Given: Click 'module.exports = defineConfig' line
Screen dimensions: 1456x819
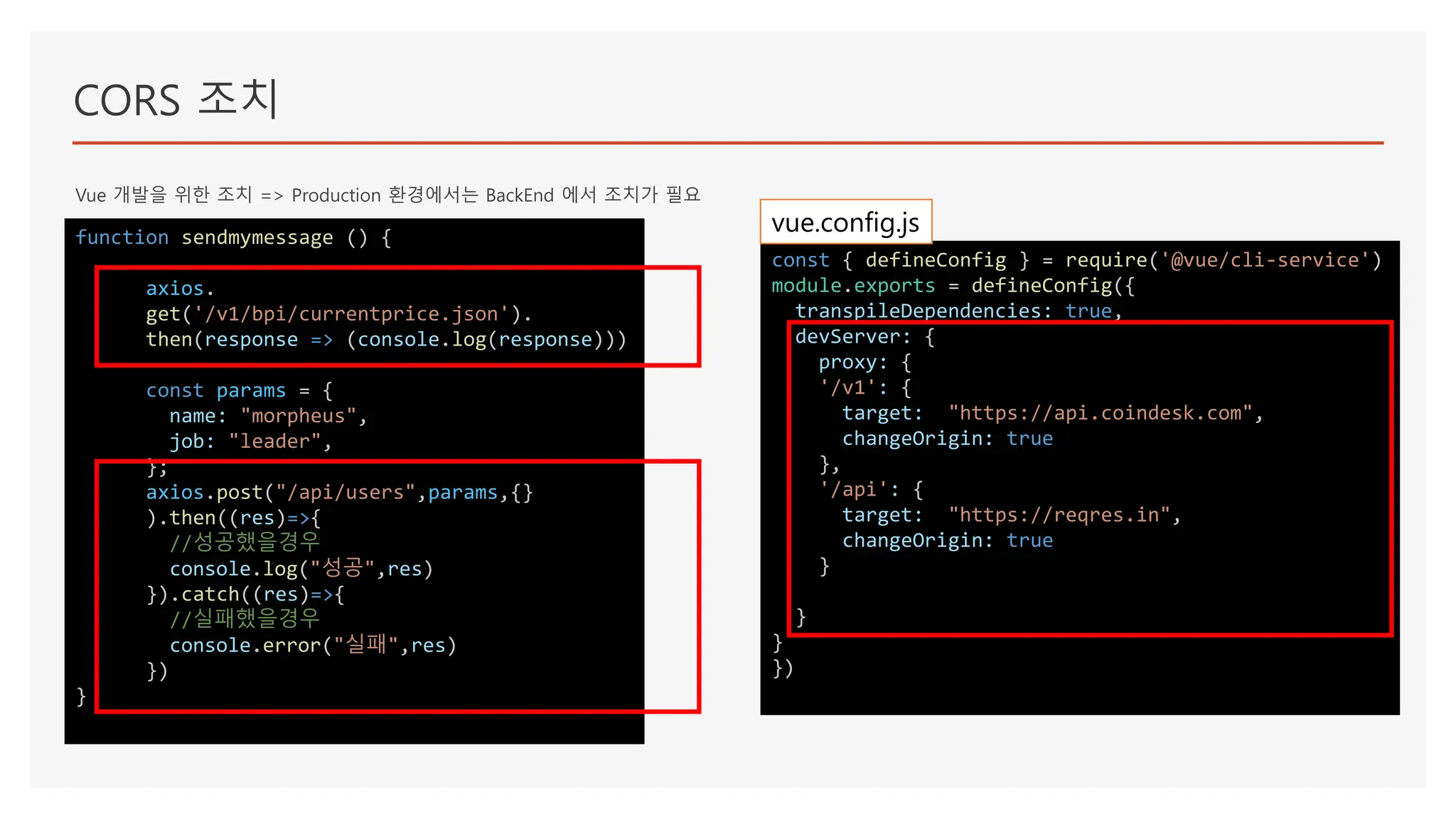Looking at the screenshot, I should 953,286.
